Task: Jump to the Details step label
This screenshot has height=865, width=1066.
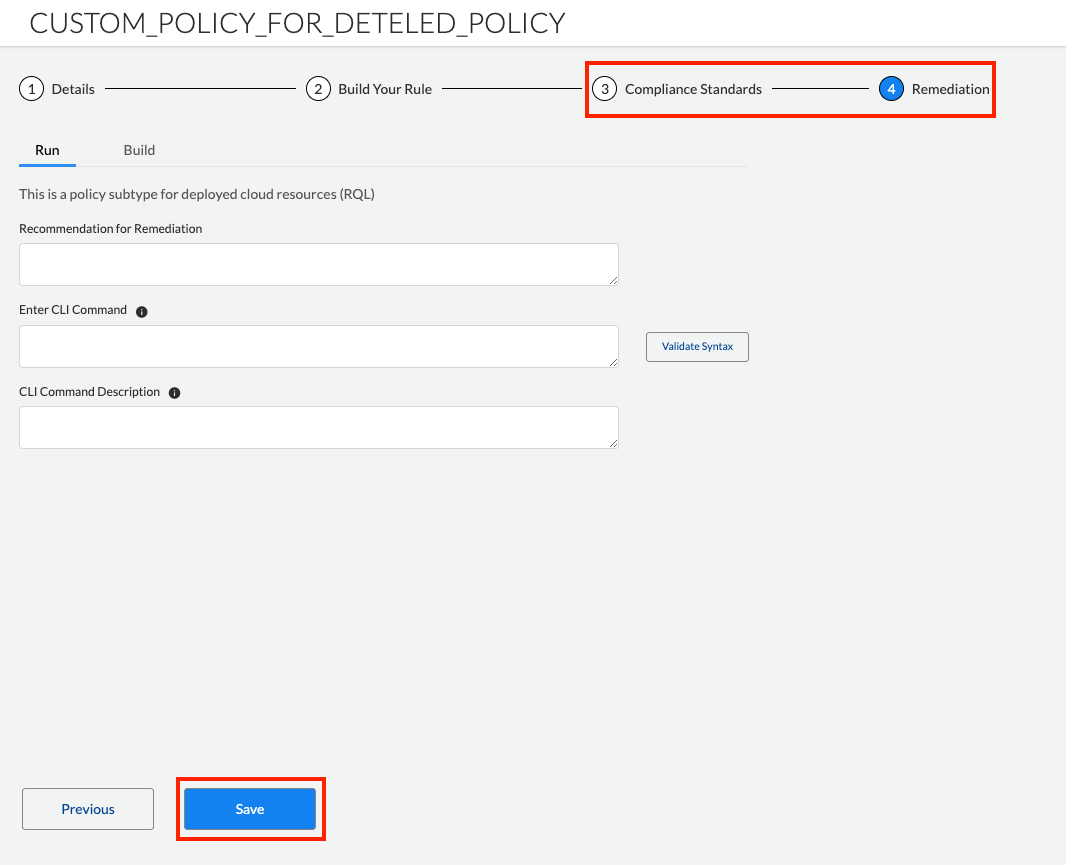Action: click(73, 89)
